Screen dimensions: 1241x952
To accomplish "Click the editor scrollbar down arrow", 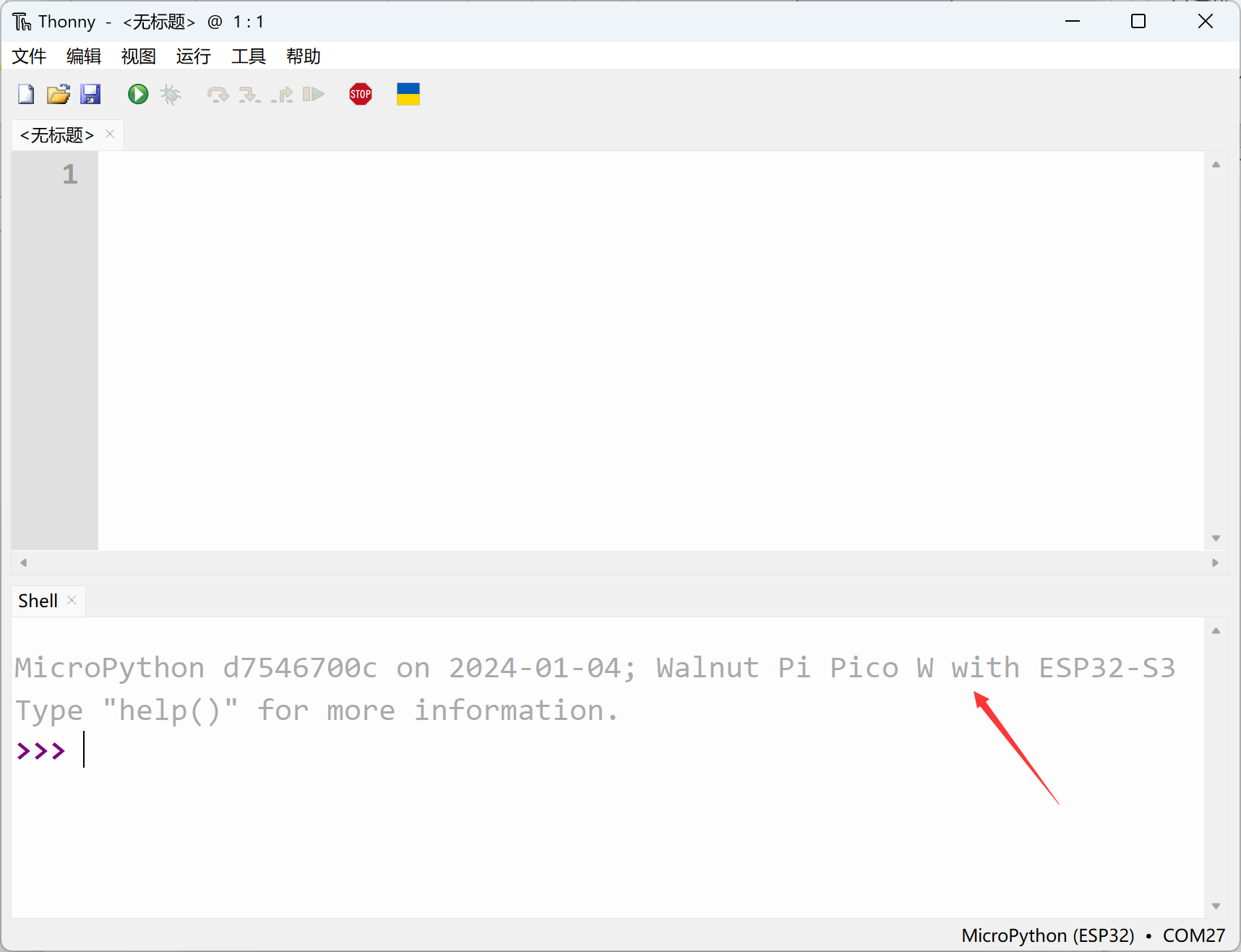I will (x=1216, y=538).
